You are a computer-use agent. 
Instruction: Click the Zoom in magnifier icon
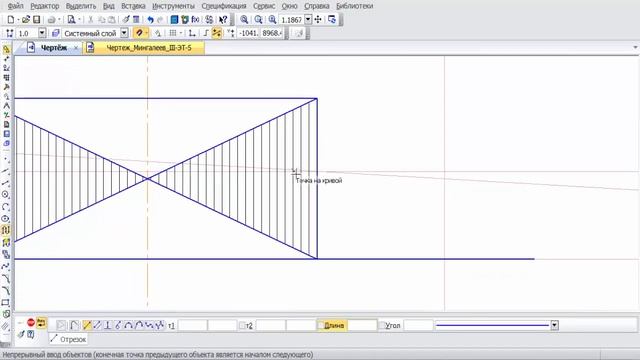pyautogui.click(x=244, y=19)
